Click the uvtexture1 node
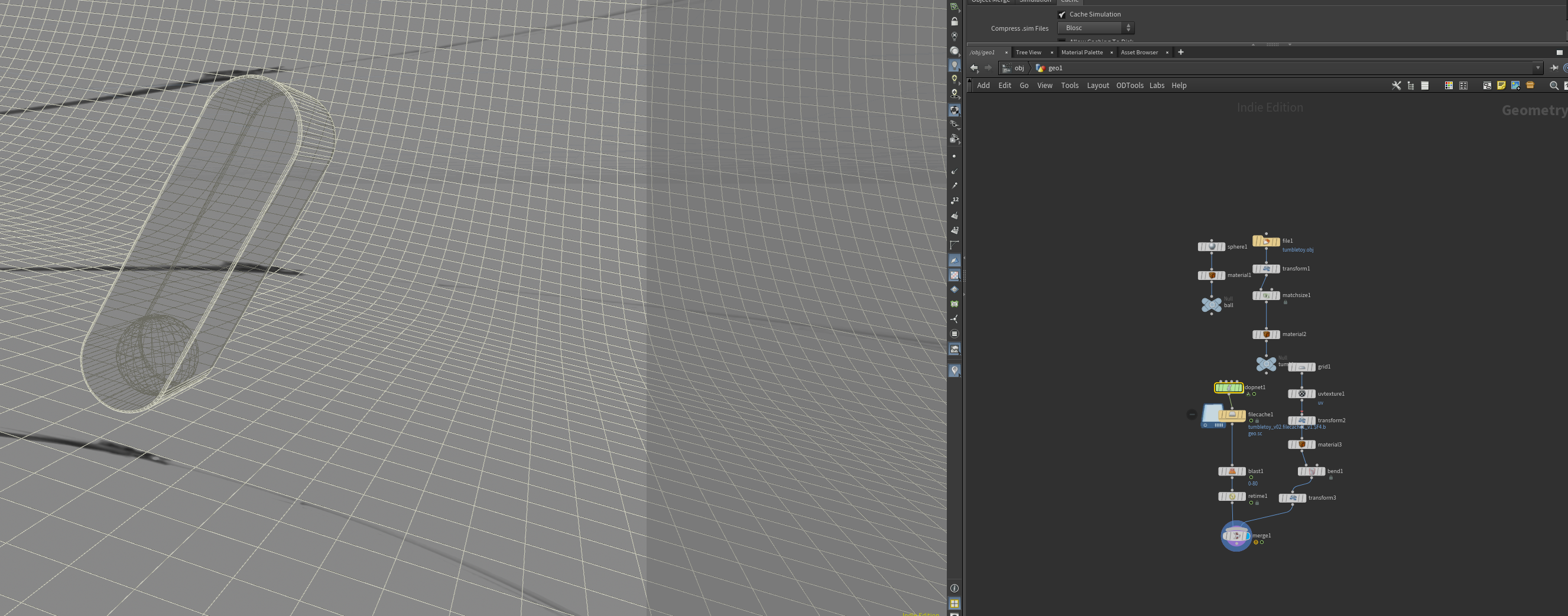This screenshot has width=1568, height=616. pyautogui.click(x=1302, y=394)
